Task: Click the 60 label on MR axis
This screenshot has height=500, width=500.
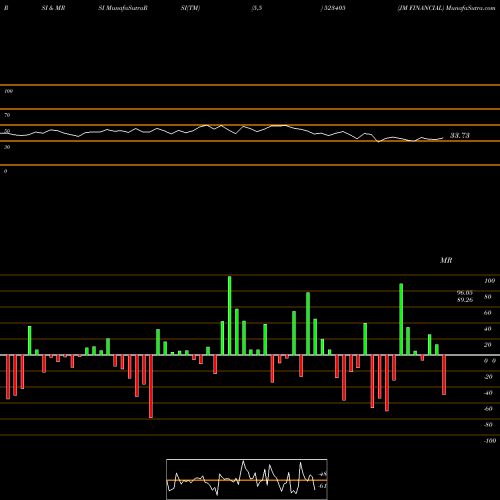Action: click(x=487, y=313)
